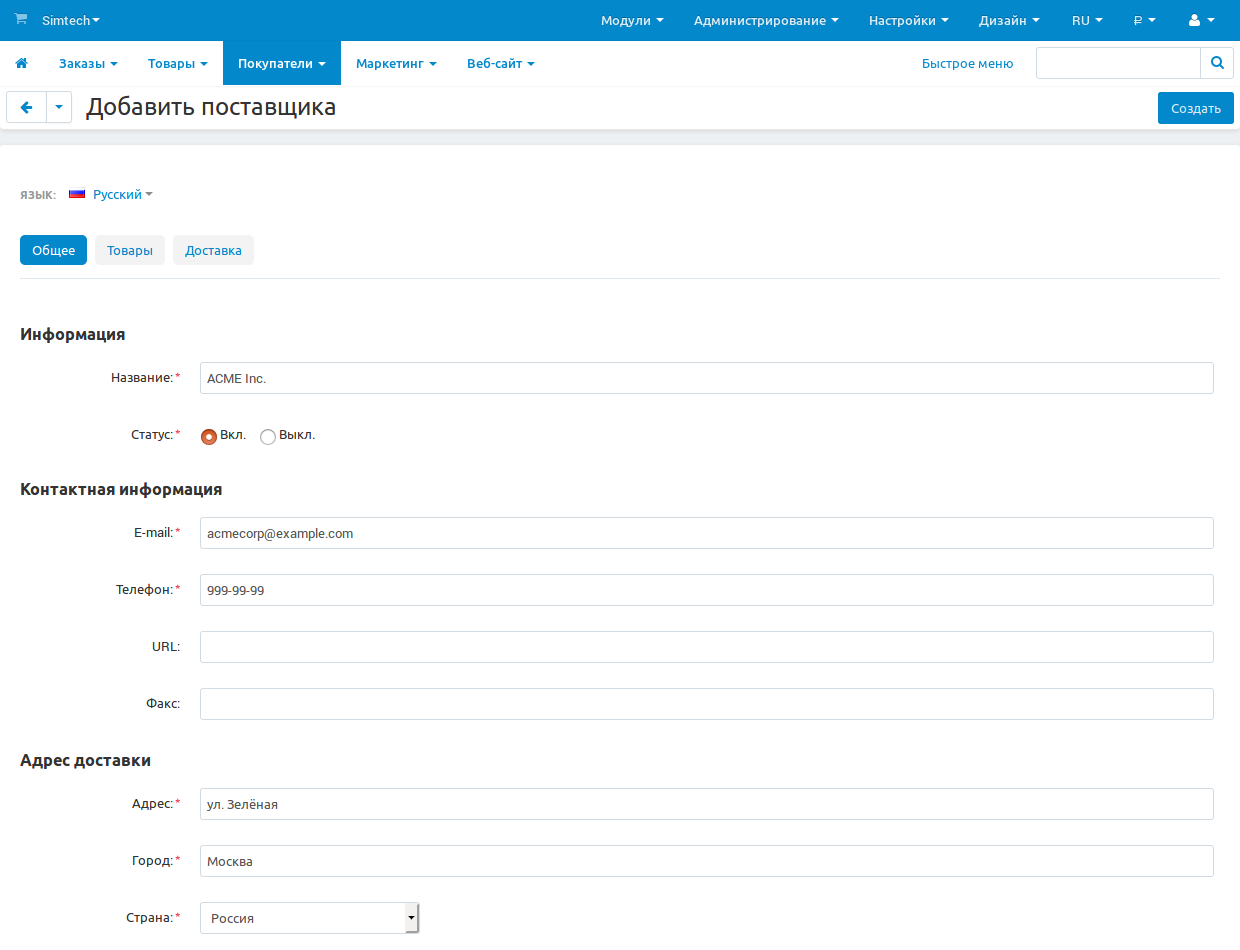Open the Страна country dropdown
Image resolution: width=1240 pixels, height=950 pixels.
click(309, 918)
